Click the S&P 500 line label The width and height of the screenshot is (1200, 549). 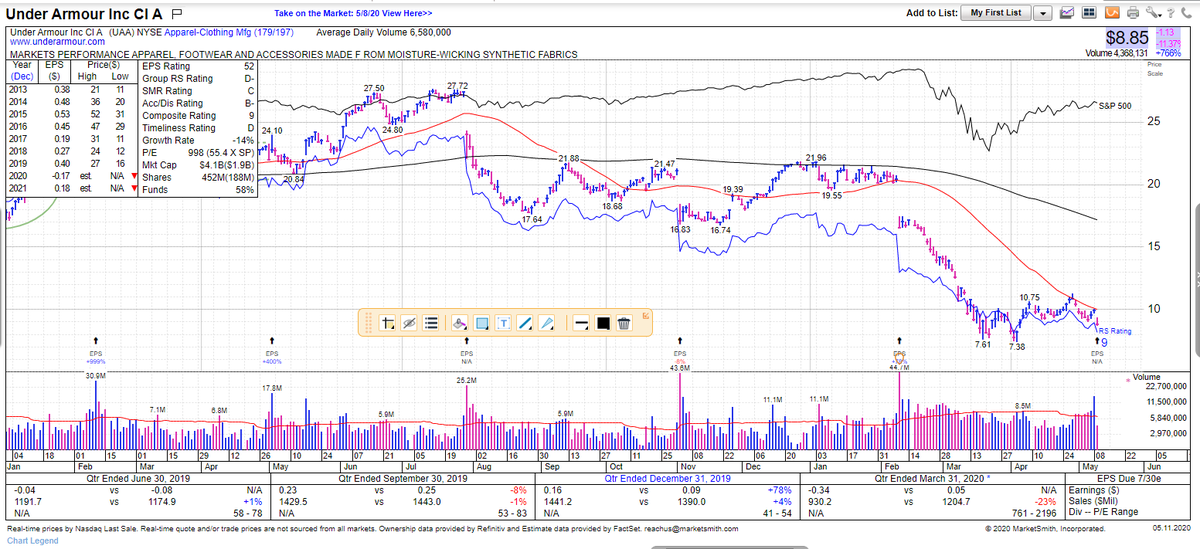(1114, 105)
